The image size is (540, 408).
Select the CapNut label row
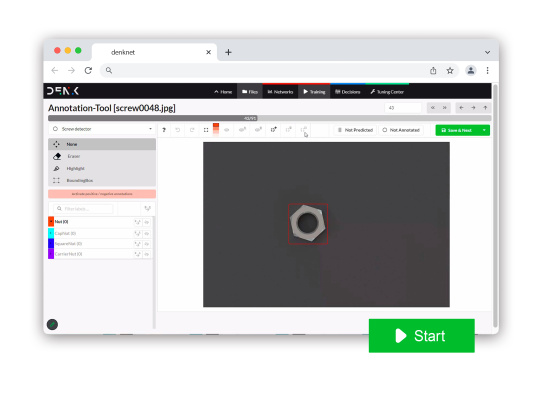[x=100, y=233]
